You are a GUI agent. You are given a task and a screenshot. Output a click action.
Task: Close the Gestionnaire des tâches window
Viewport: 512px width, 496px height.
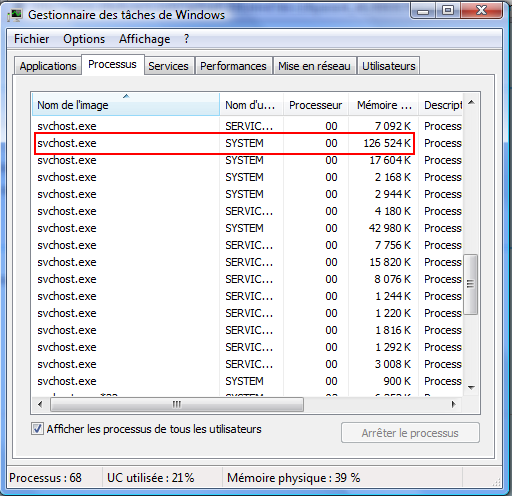click(x=481, y=11)
